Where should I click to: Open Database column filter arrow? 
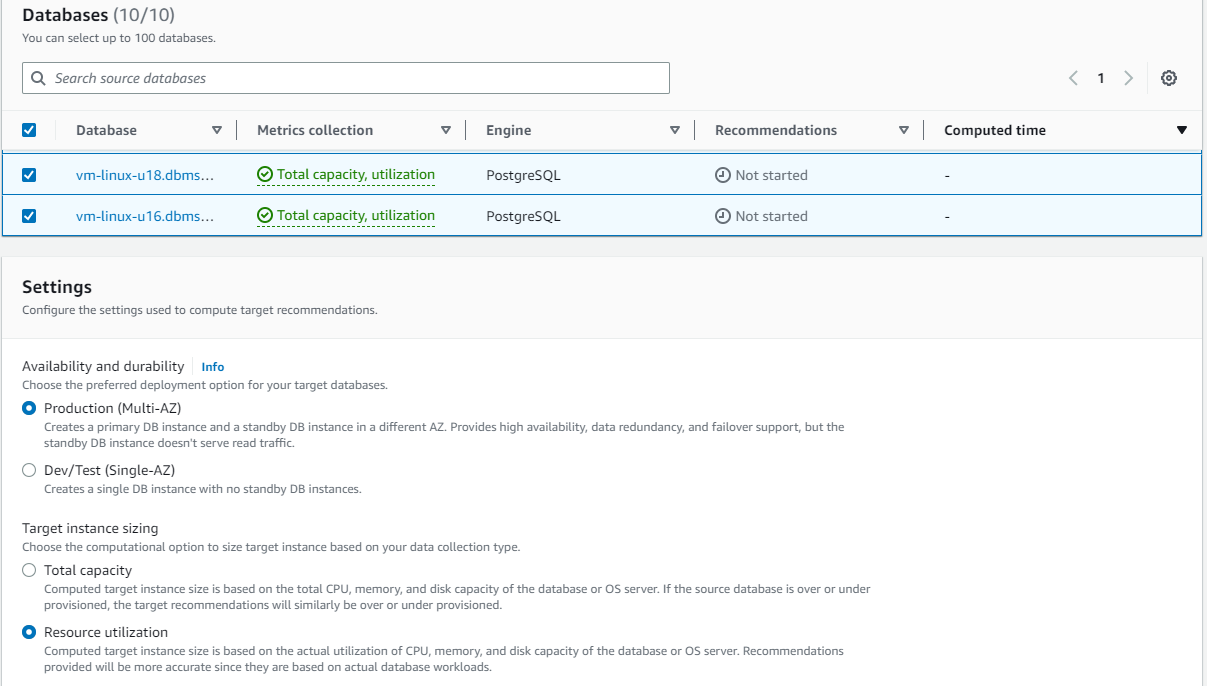pos(217,130)
